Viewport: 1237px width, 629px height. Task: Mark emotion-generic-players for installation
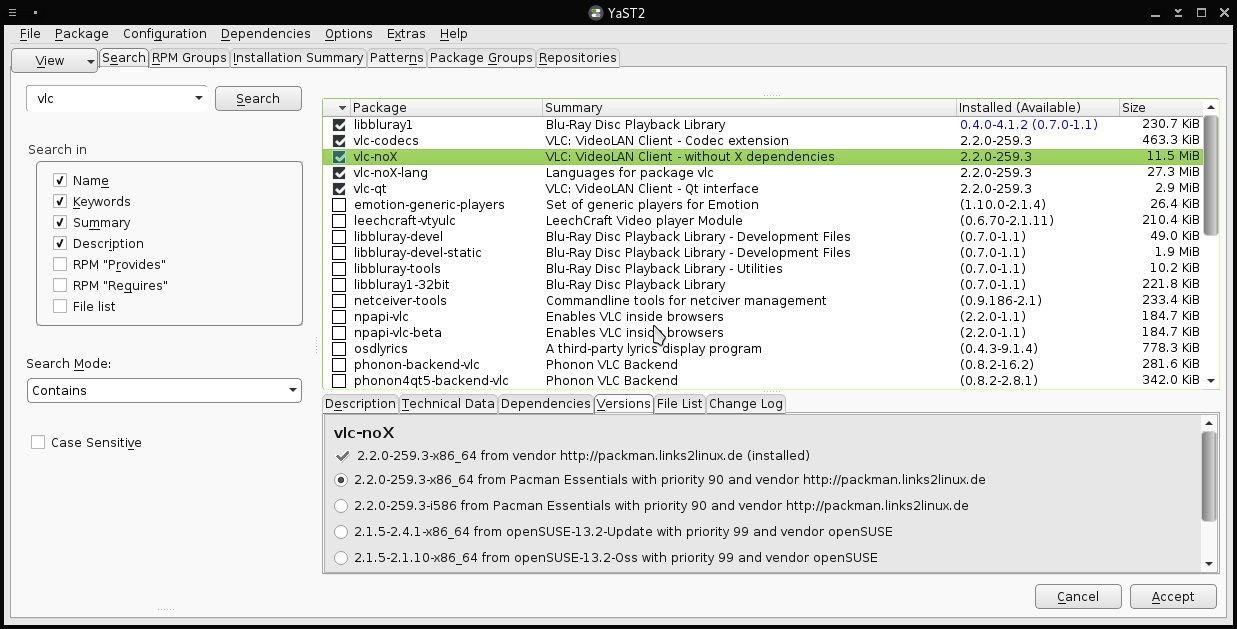[x=339, y=205]
